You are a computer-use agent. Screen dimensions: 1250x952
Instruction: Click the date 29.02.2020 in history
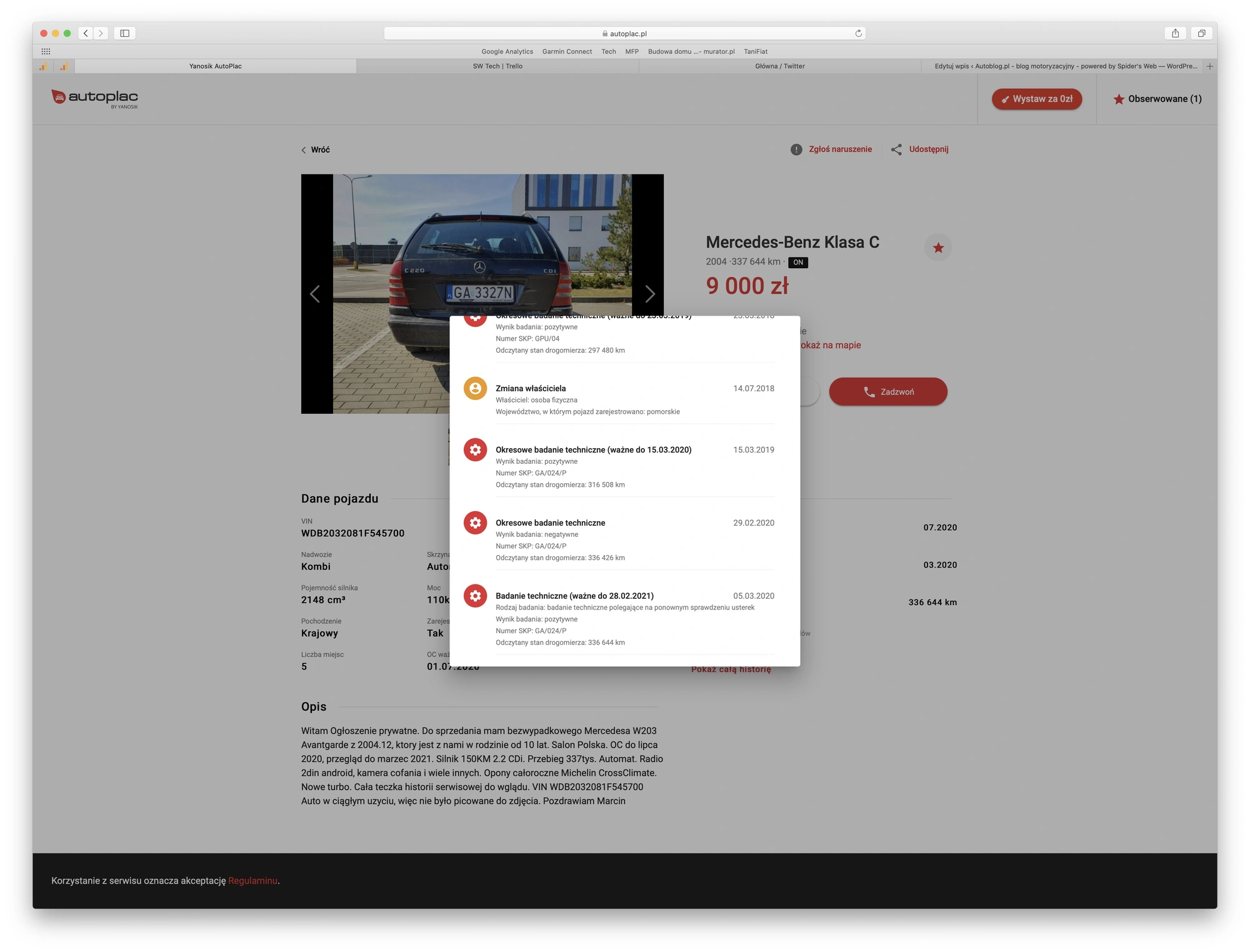click(754, 523)
